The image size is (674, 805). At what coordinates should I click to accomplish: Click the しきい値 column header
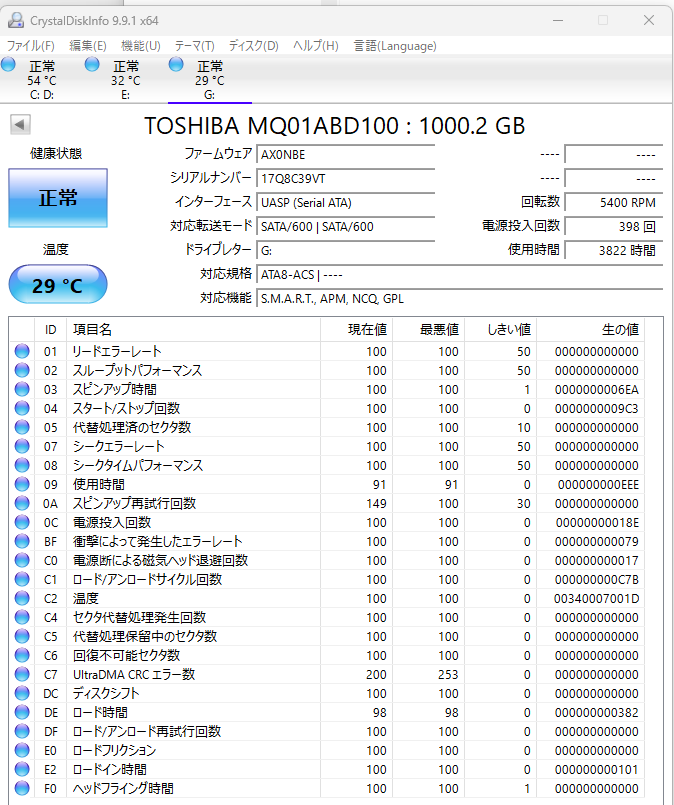click(x=500, y=330)
